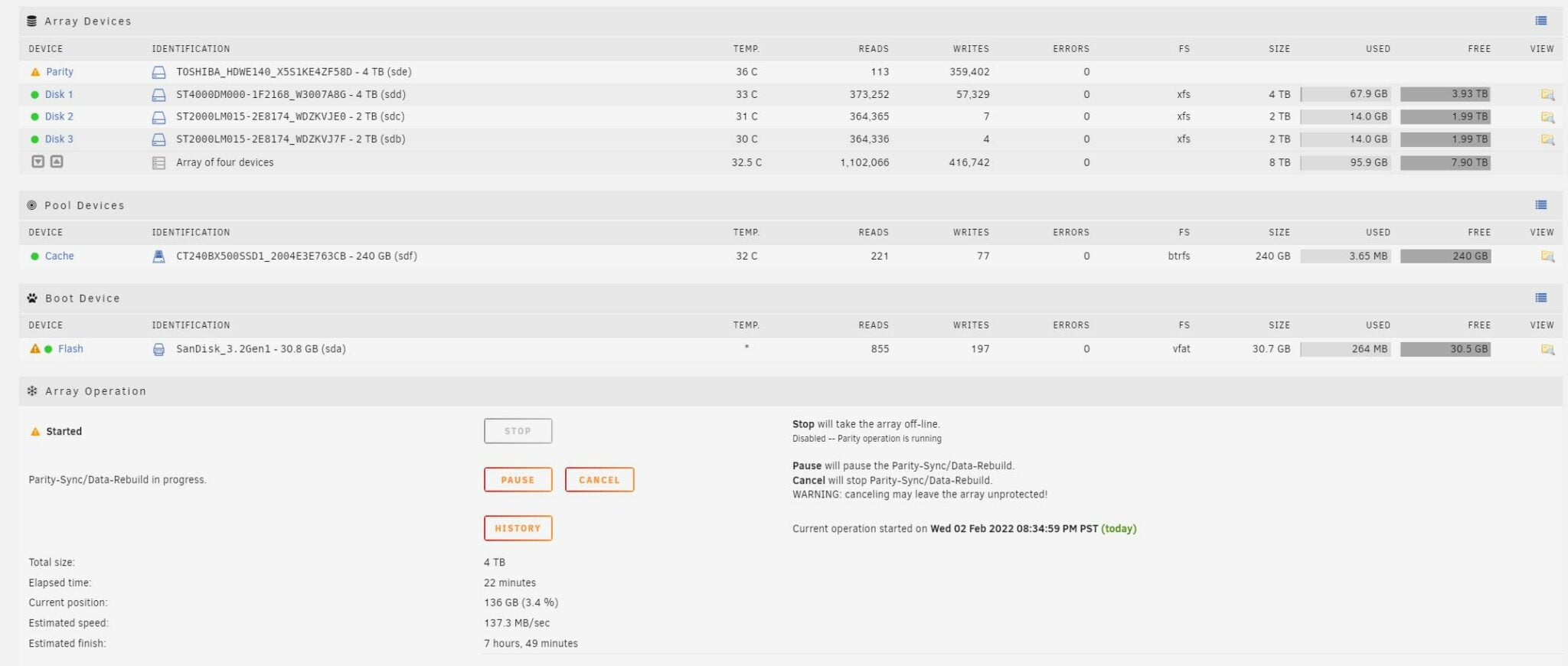Click the TOSHIBA parity drive icon
This screenshot has width=1568, height=666.
tap(158, 73)
